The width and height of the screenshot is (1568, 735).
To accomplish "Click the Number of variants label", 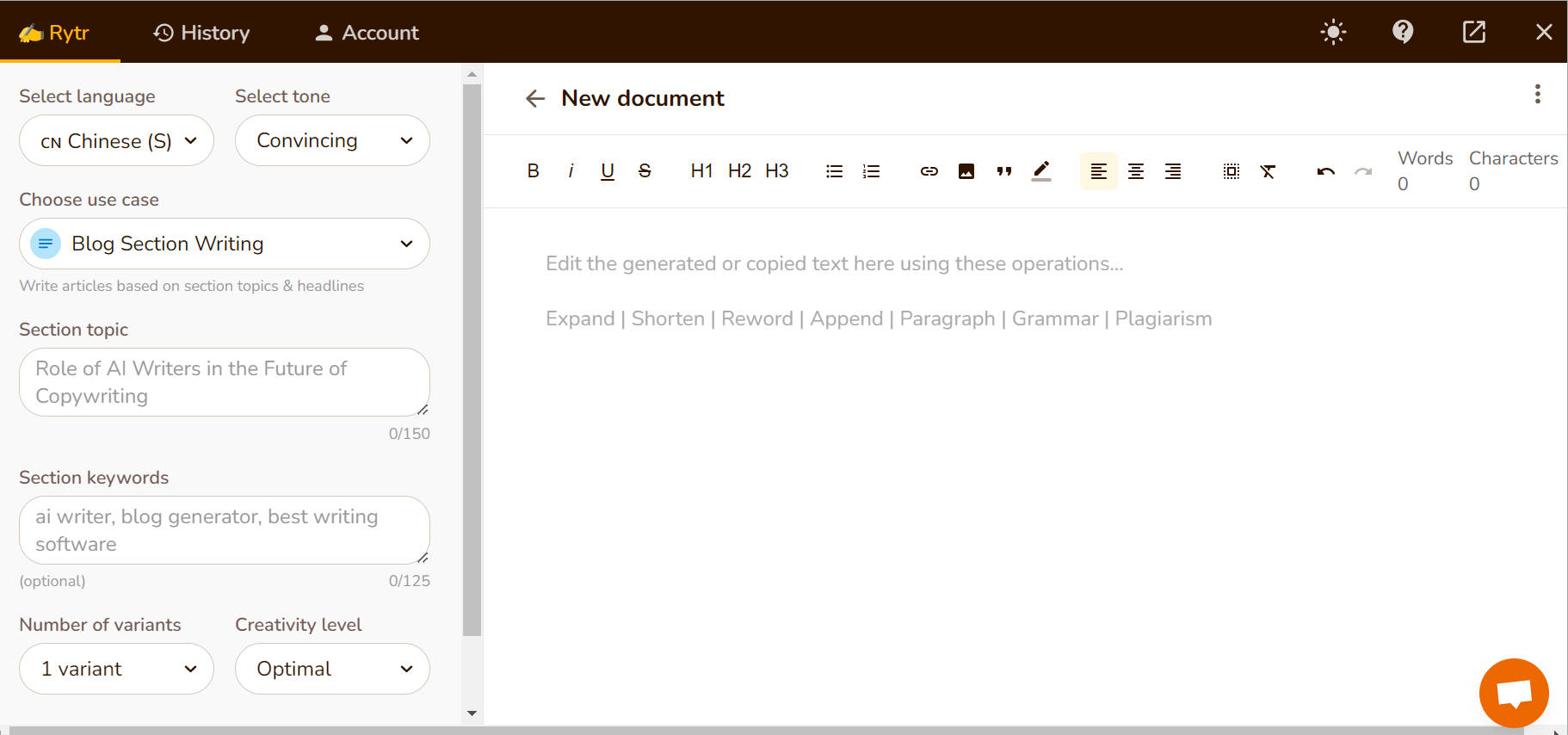I will (100, 625).
